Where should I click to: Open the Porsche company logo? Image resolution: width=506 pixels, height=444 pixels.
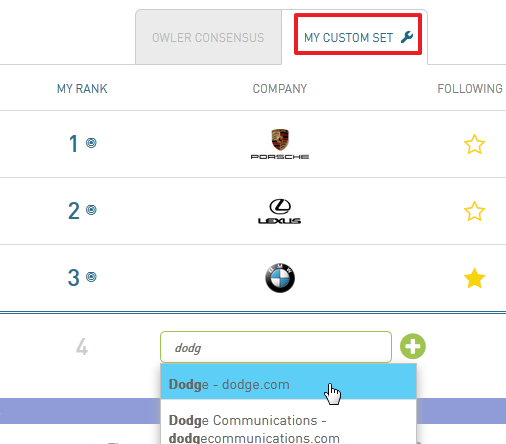pos(280,144)
